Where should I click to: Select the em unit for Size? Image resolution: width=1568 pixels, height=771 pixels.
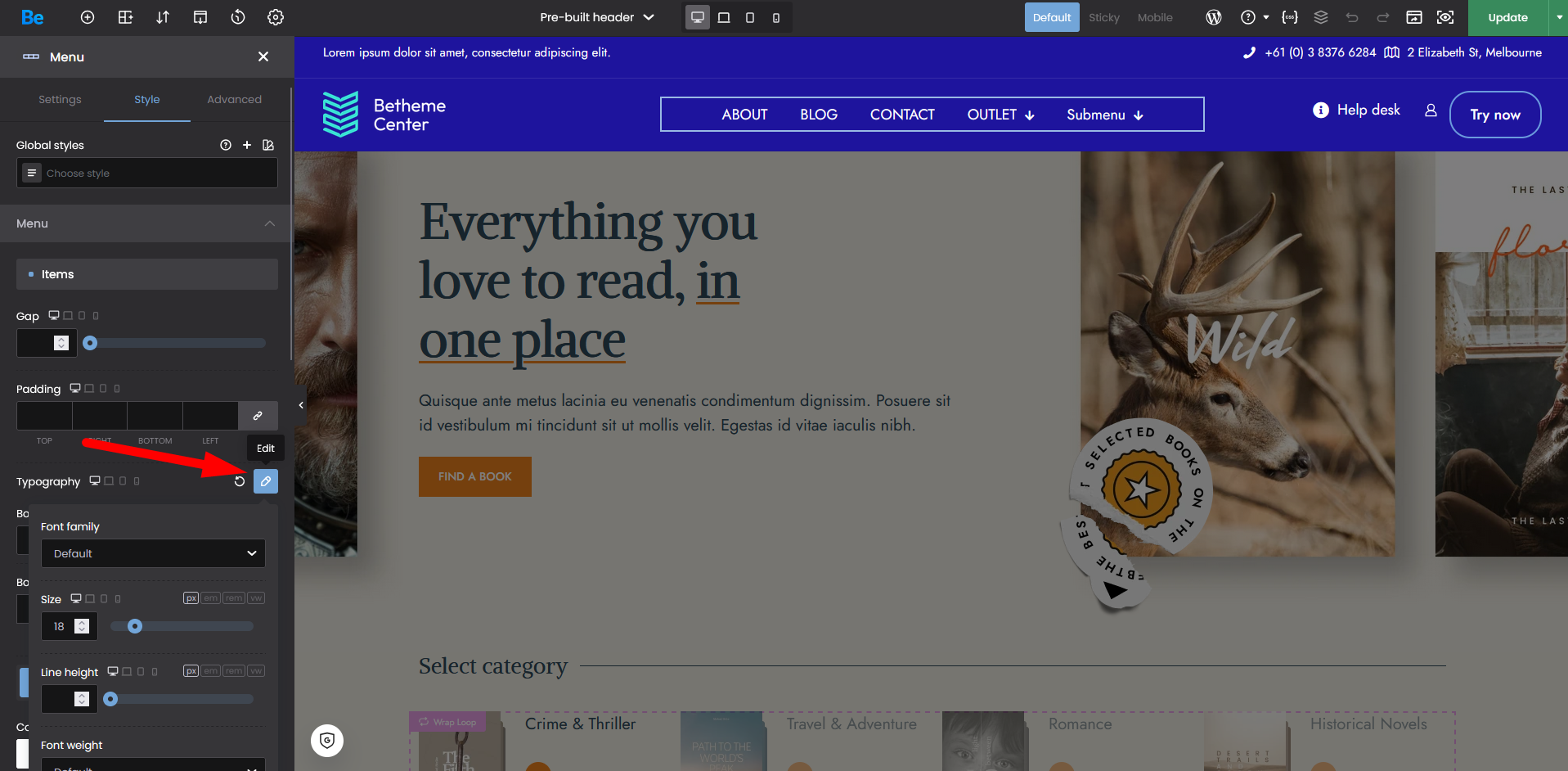click(x=211, y=598)
